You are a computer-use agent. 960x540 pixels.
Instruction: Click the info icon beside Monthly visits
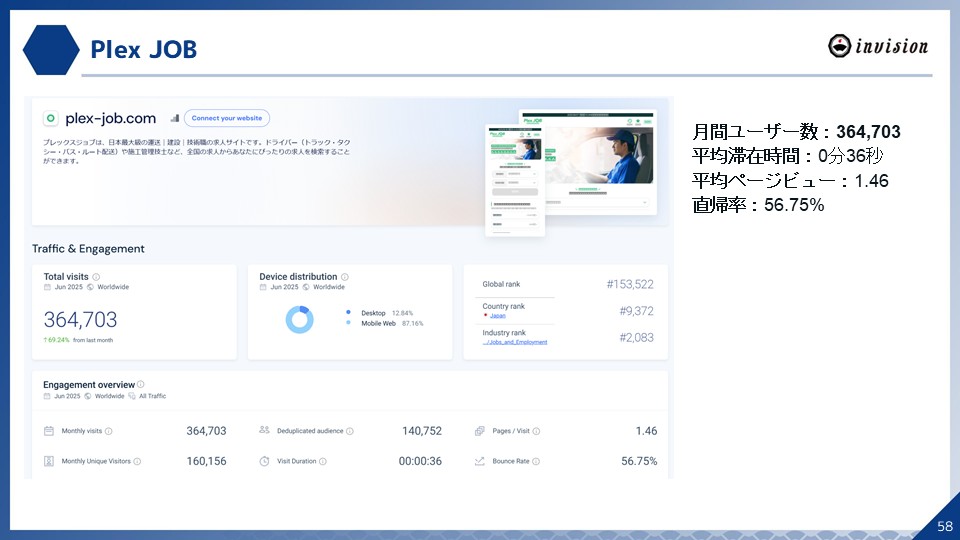tap(108, 431)
